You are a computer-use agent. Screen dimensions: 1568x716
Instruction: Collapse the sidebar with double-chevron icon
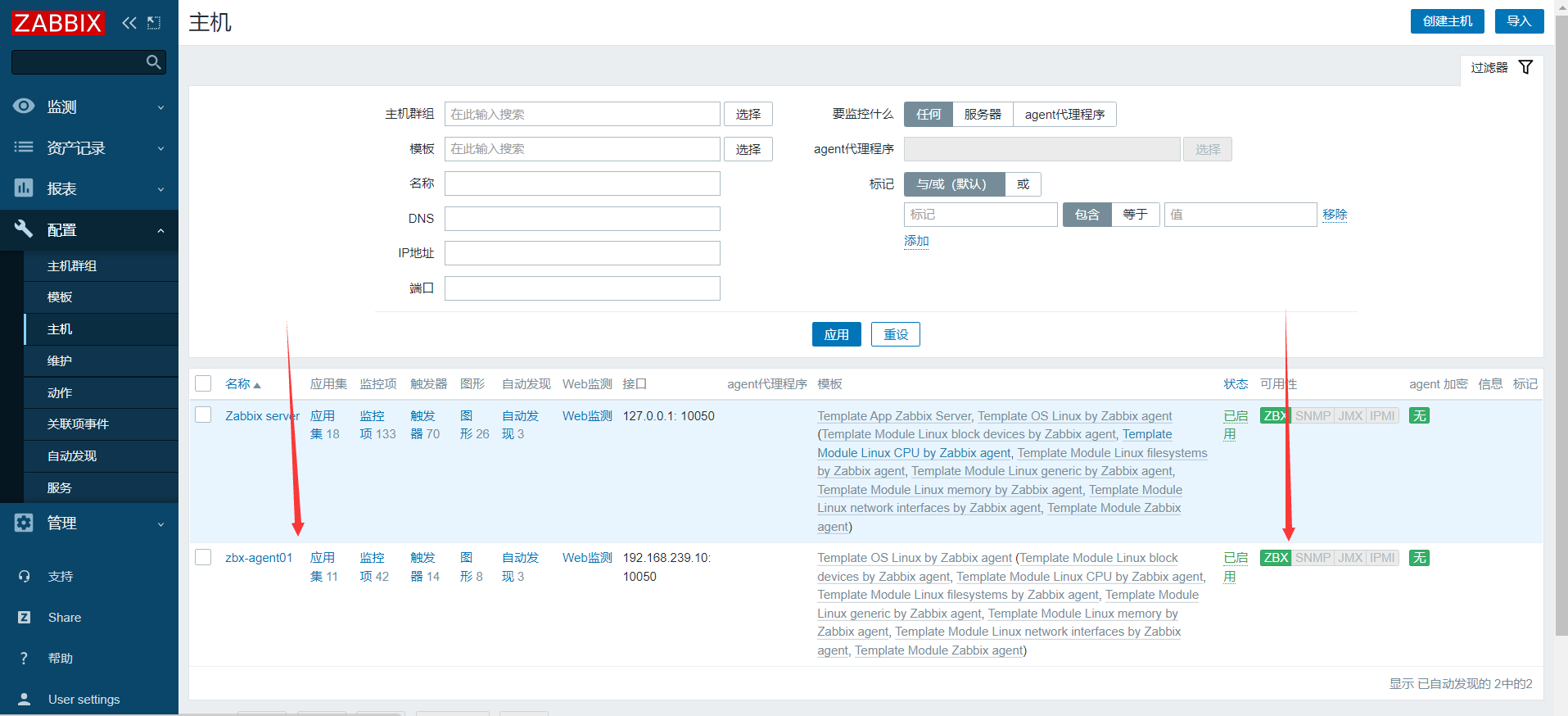[x=129, y=23]
